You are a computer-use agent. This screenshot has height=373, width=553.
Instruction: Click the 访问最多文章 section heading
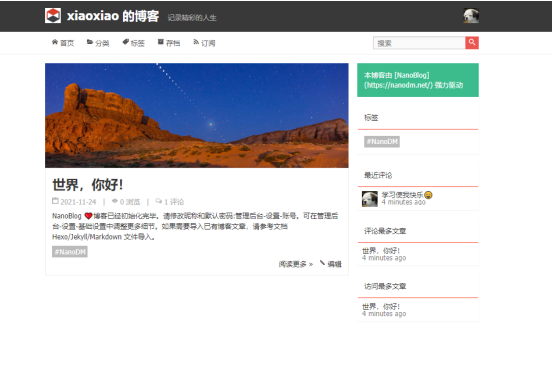click(x=385, y=286)
